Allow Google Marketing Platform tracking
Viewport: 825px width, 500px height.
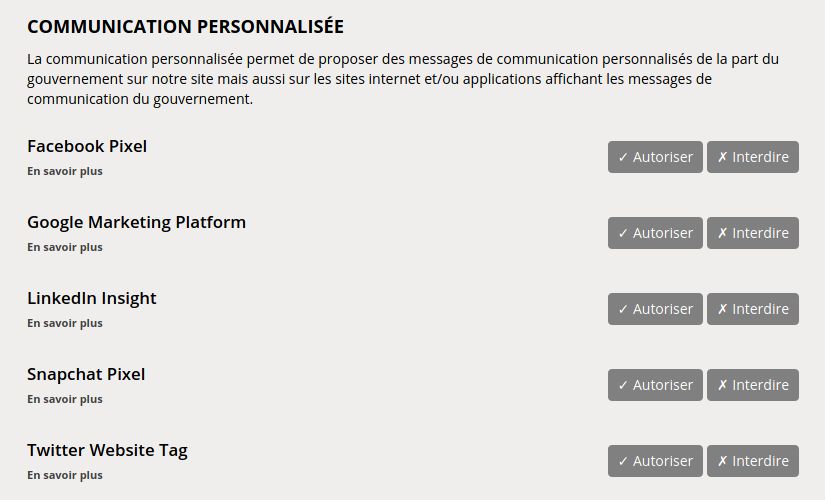[x=655, y=233]
